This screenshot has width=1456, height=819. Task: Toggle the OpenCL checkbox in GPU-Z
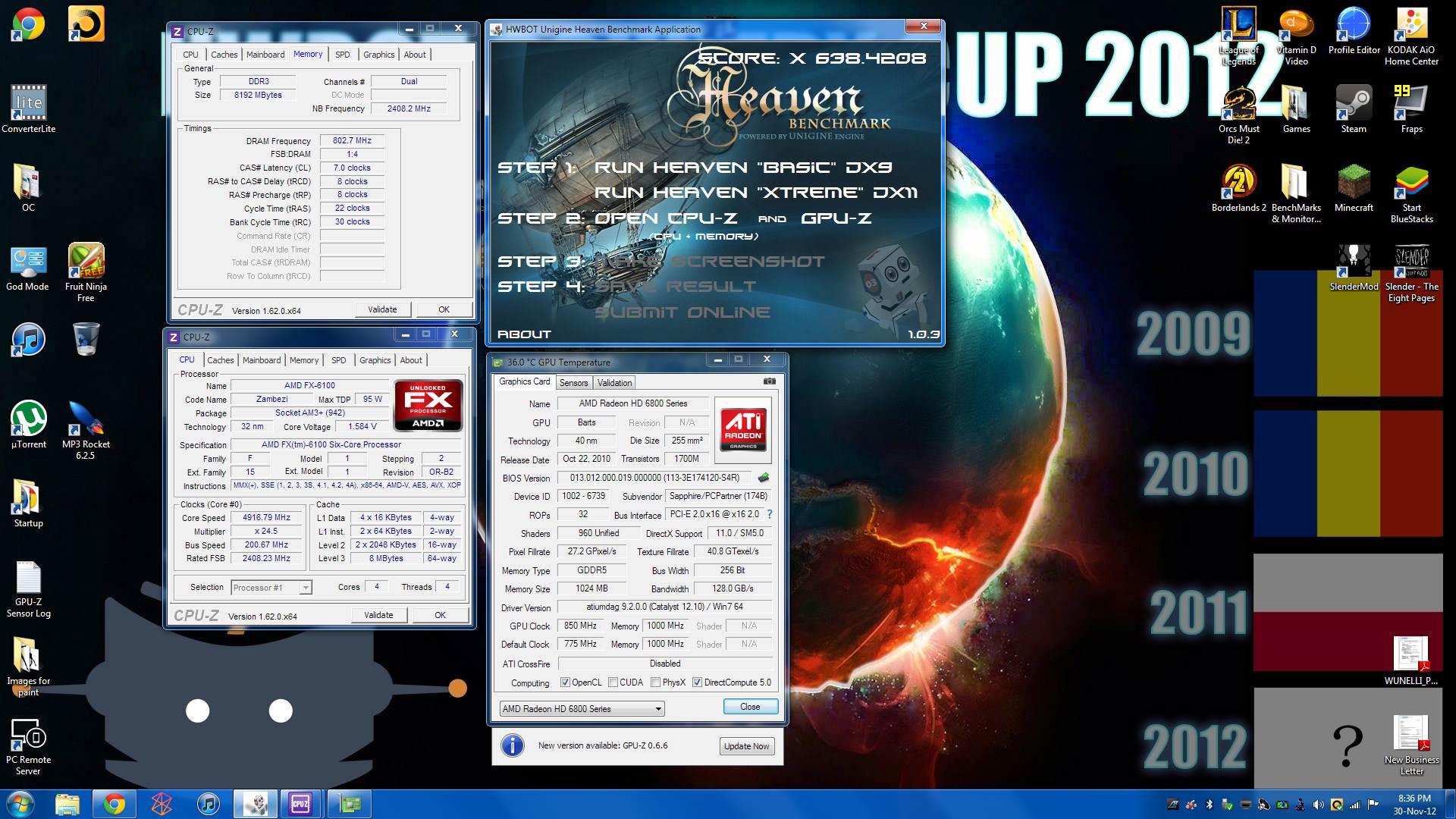click(x=565, y=682)
